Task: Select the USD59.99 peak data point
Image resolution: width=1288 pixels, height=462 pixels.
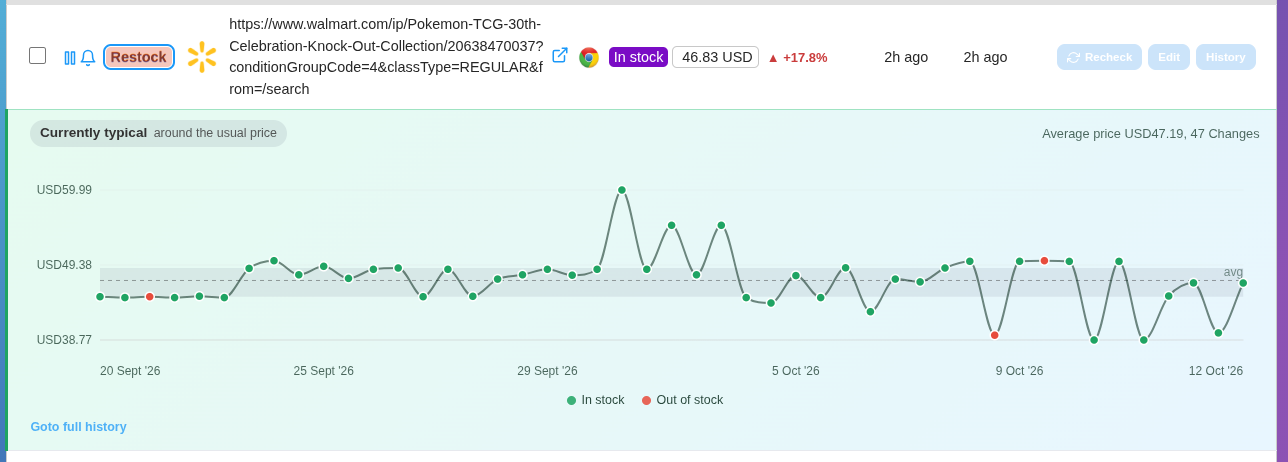Action: coord(622,190)
